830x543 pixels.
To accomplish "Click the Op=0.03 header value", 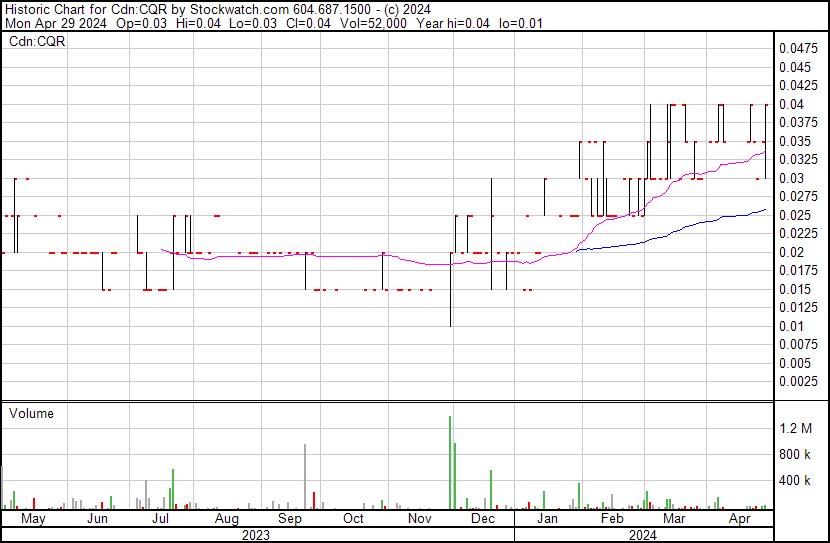I will [141, 23].
